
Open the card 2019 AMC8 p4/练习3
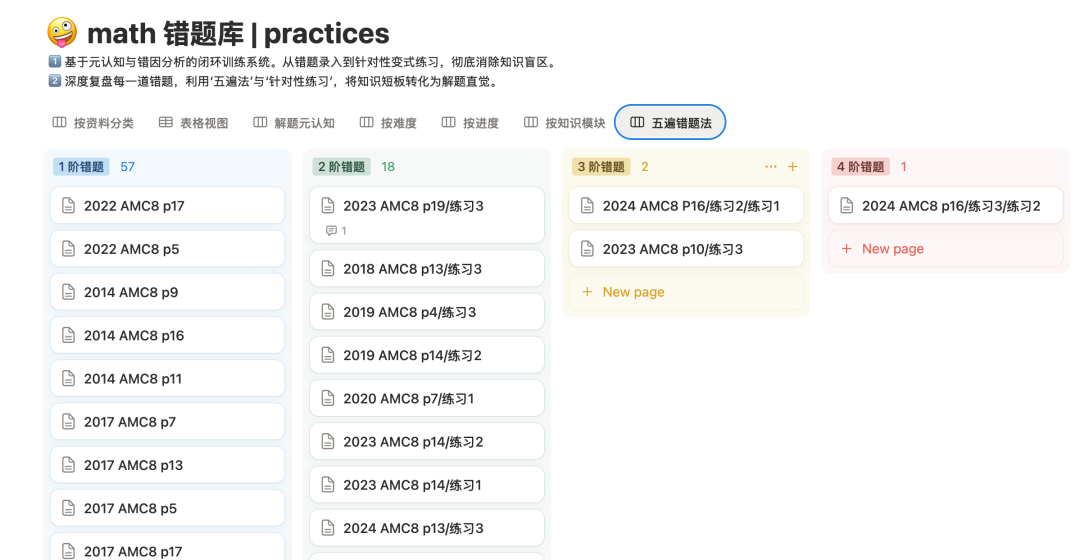pyautogui.click(x=427, y=312)
